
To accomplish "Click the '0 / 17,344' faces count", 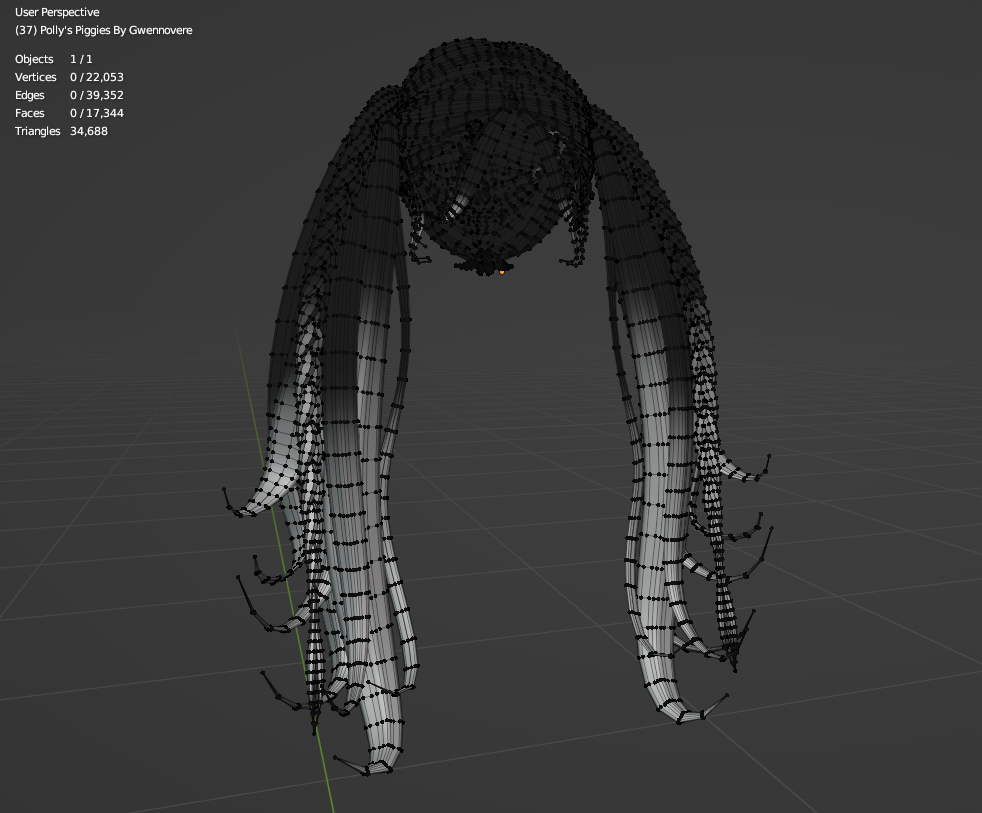I will coord(97,113).
